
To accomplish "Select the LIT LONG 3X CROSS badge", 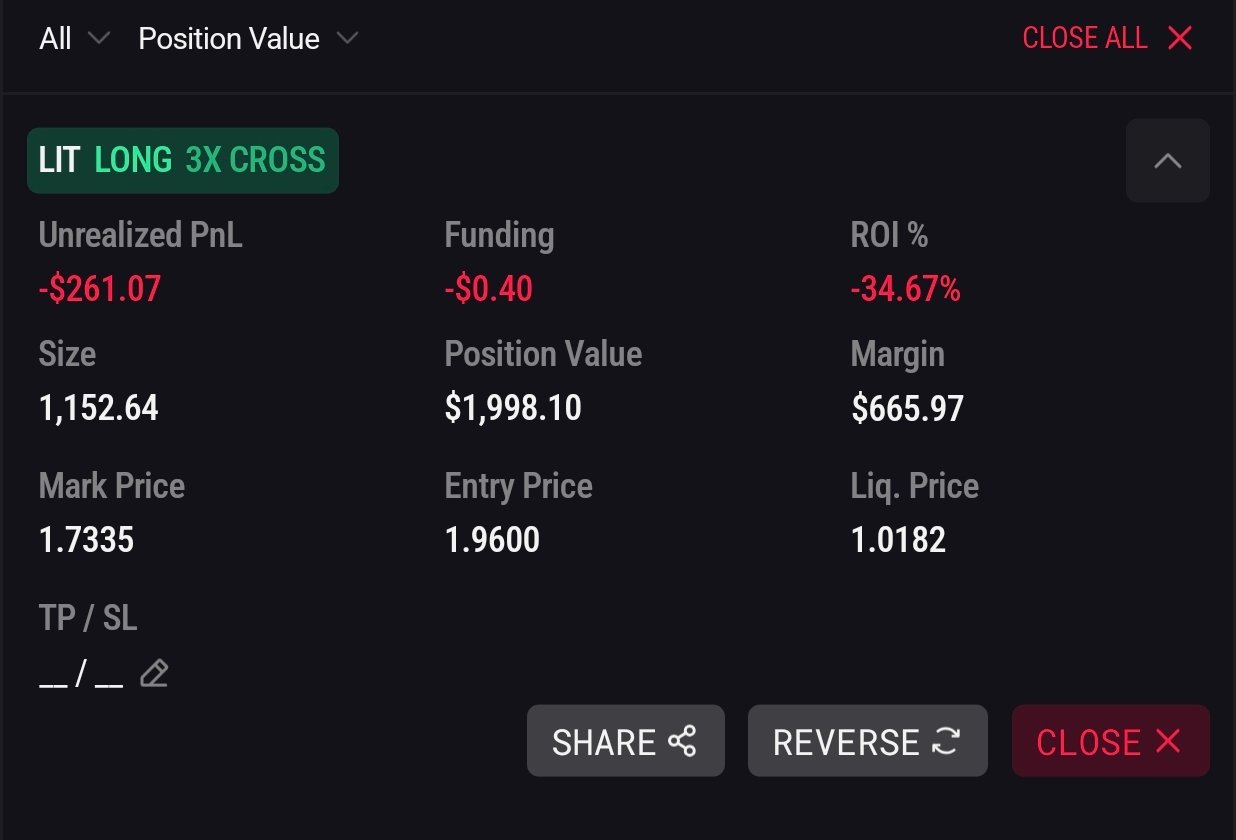I will [183, 160].
